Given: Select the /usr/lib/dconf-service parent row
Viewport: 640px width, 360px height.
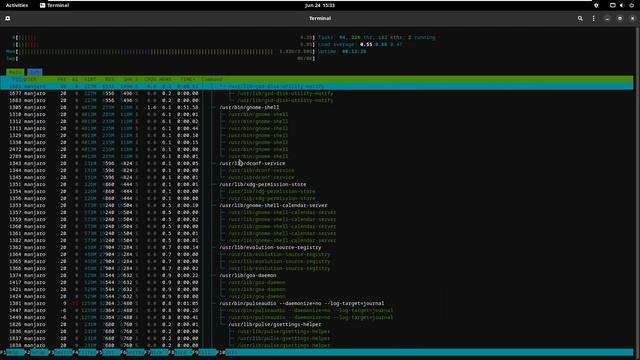Looking at the screenshot, I should tap(317, 163).
